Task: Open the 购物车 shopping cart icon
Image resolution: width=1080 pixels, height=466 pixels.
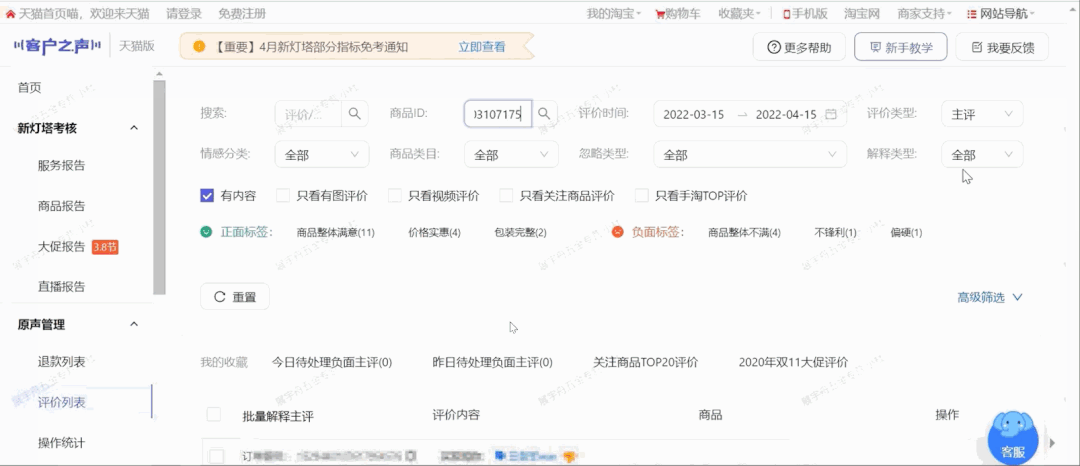Action: [x=660, y=14]
